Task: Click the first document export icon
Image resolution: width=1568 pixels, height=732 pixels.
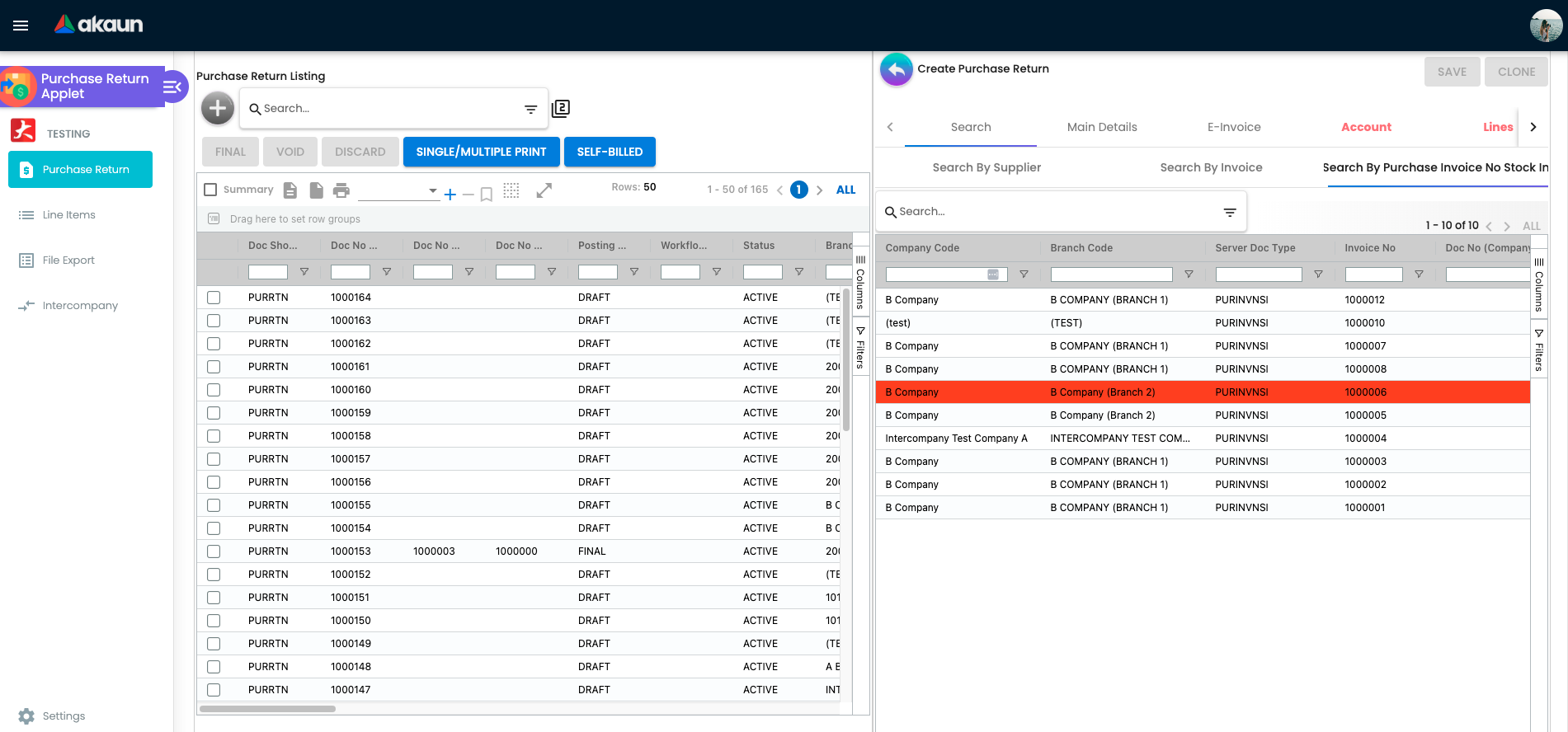Action: tap(290, 190)
